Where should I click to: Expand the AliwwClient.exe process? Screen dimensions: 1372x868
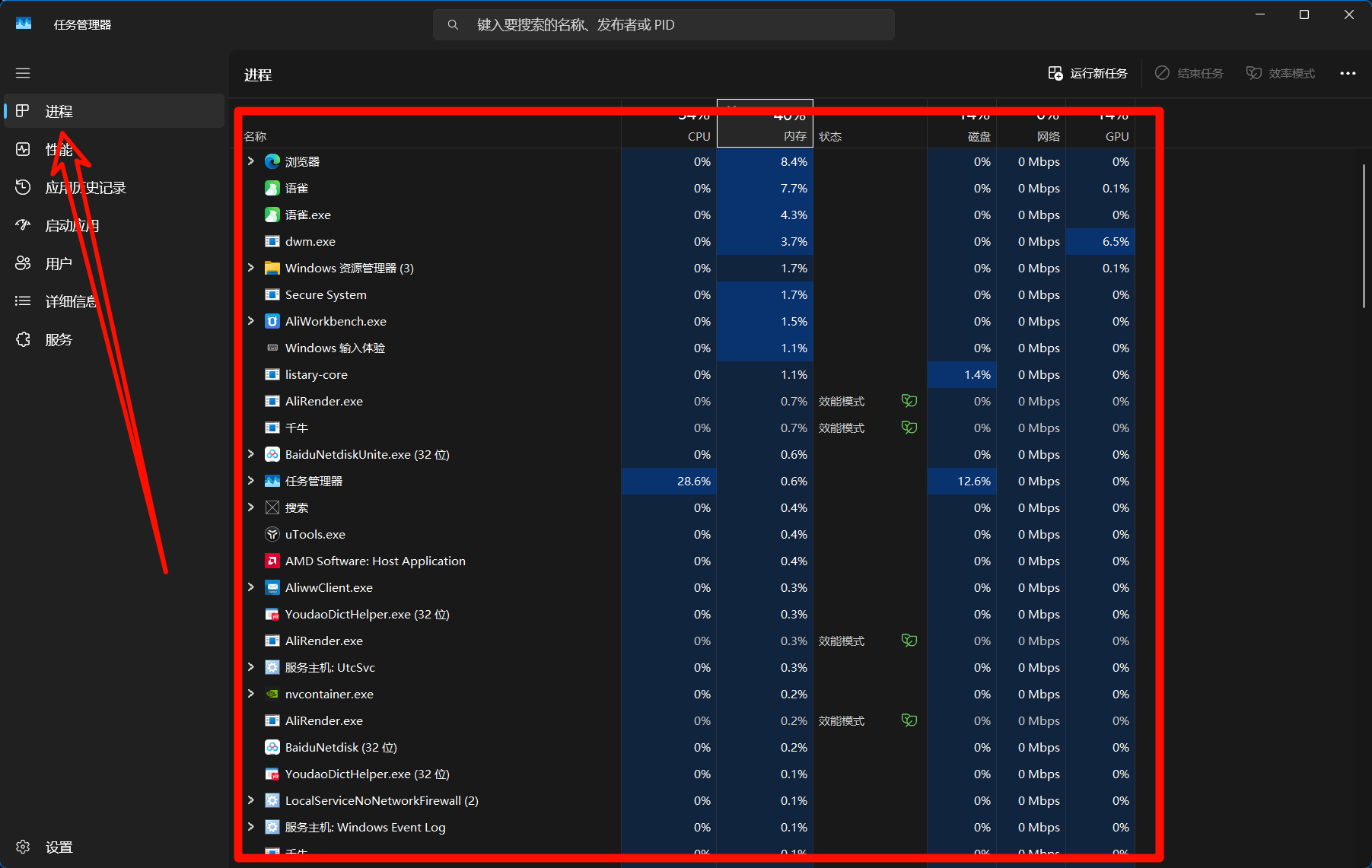pyautogui.click(x=250, y=587)
